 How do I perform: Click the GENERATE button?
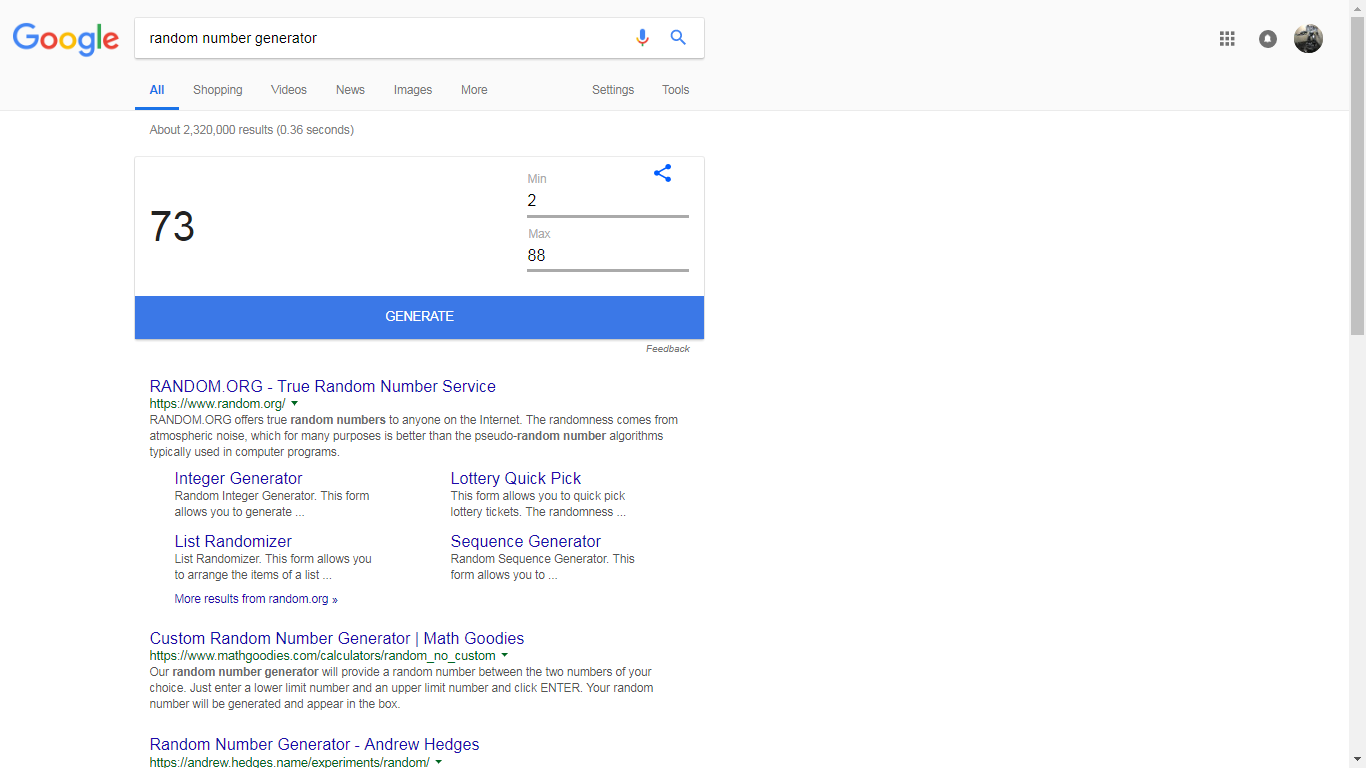tap(420, 317)
